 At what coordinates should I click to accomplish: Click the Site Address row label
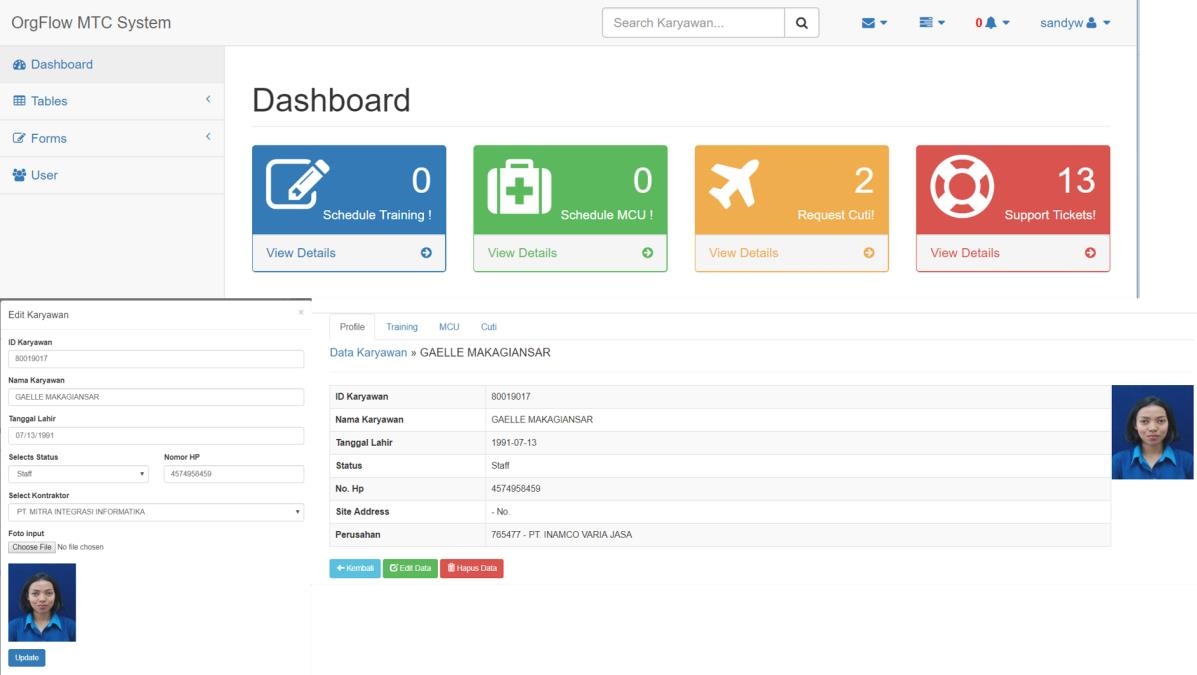363,512
